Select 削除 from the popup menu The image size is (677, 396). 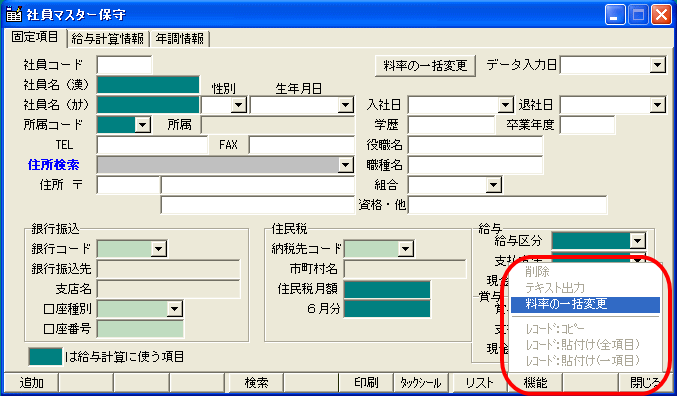(x=585, y=272)
